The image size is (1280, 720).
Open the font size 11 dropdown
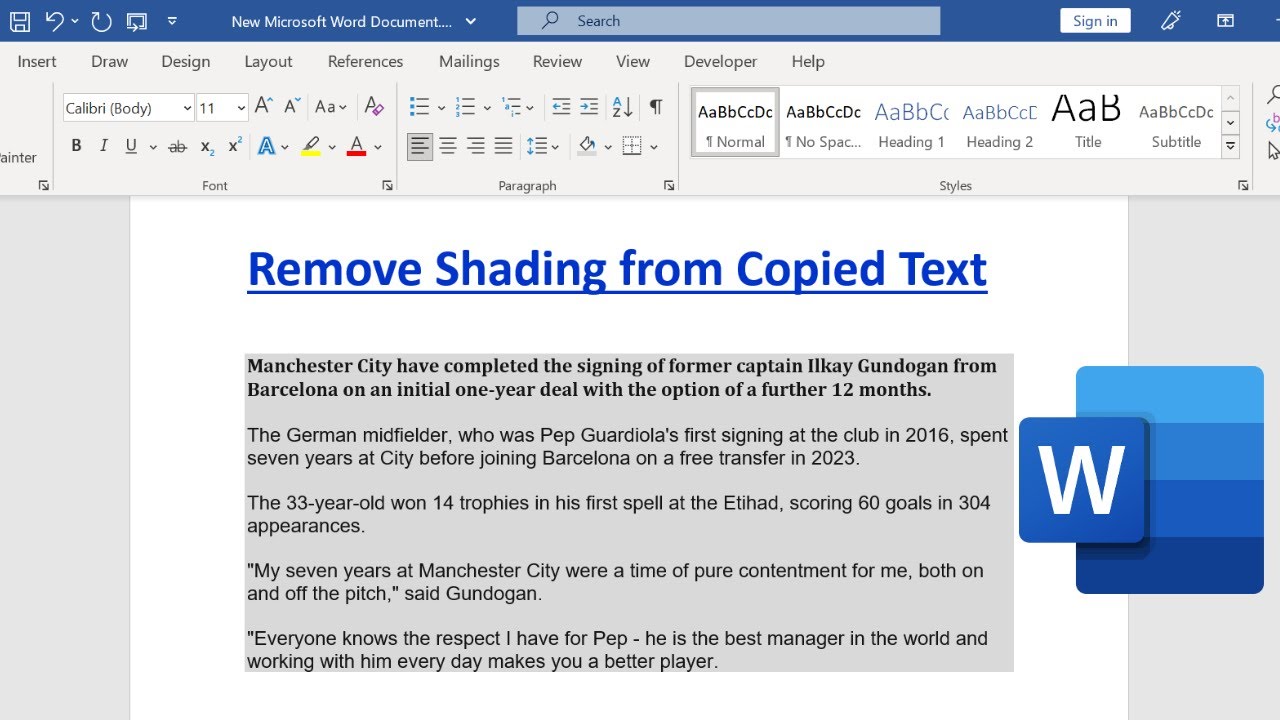click(x=241, y=108)
